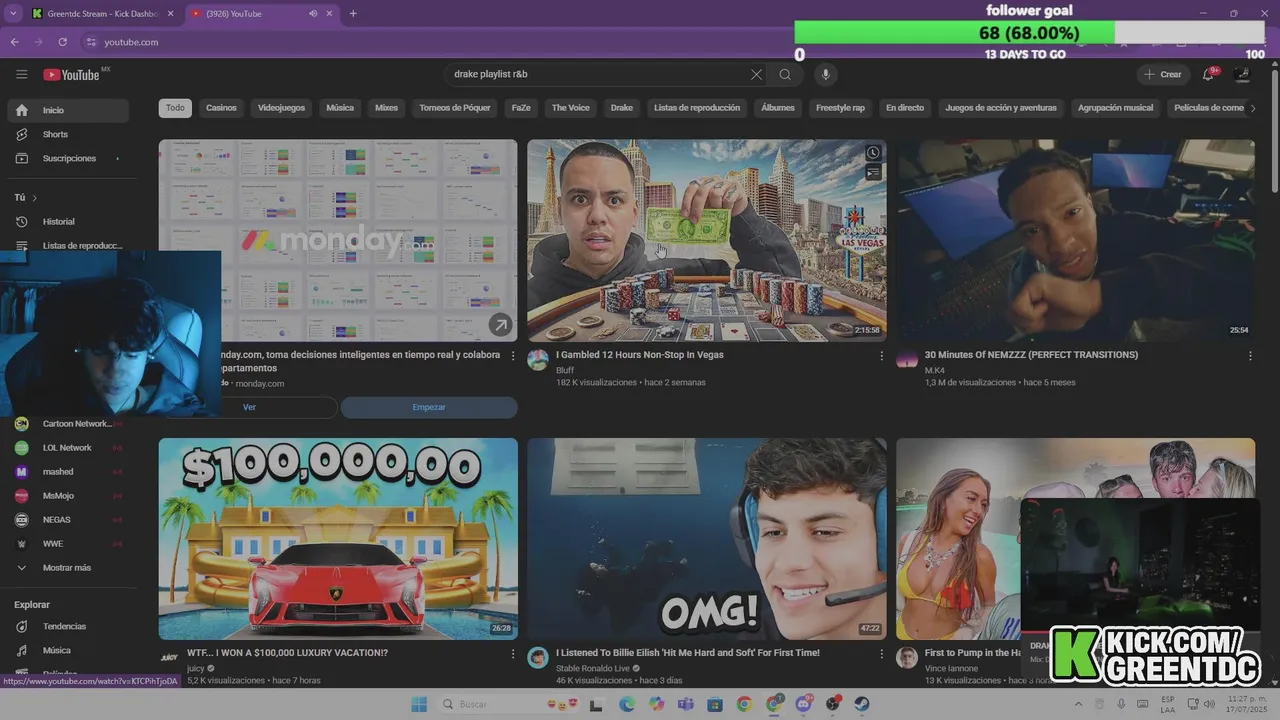
Task: Open options for Billie Eilish reaction video
Action: [x=881, y=653]
